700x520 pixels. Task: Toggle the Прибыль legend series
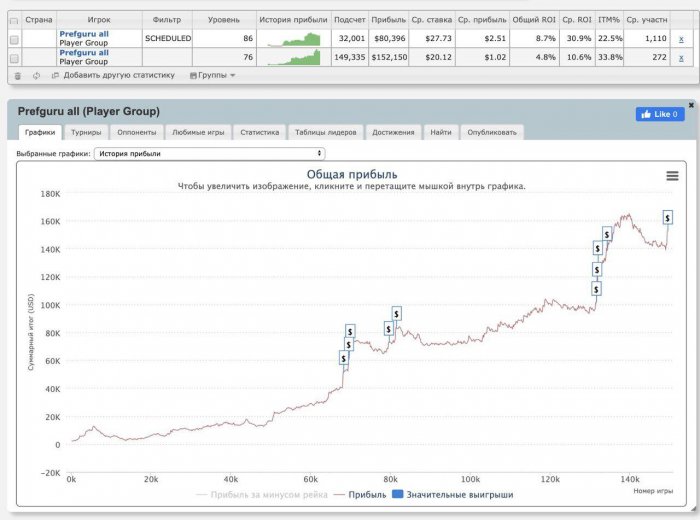(x=360, y=495)
